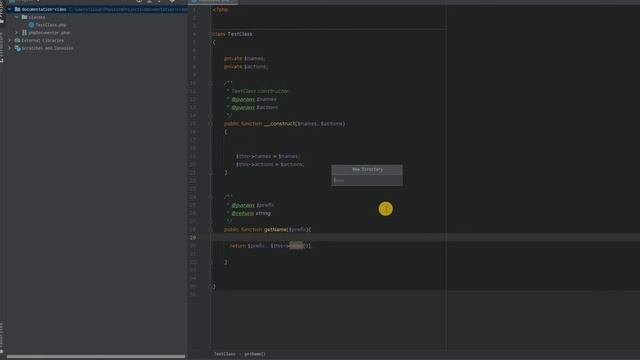
Task: Focus the New Directory name field
Action: [367, 180]
